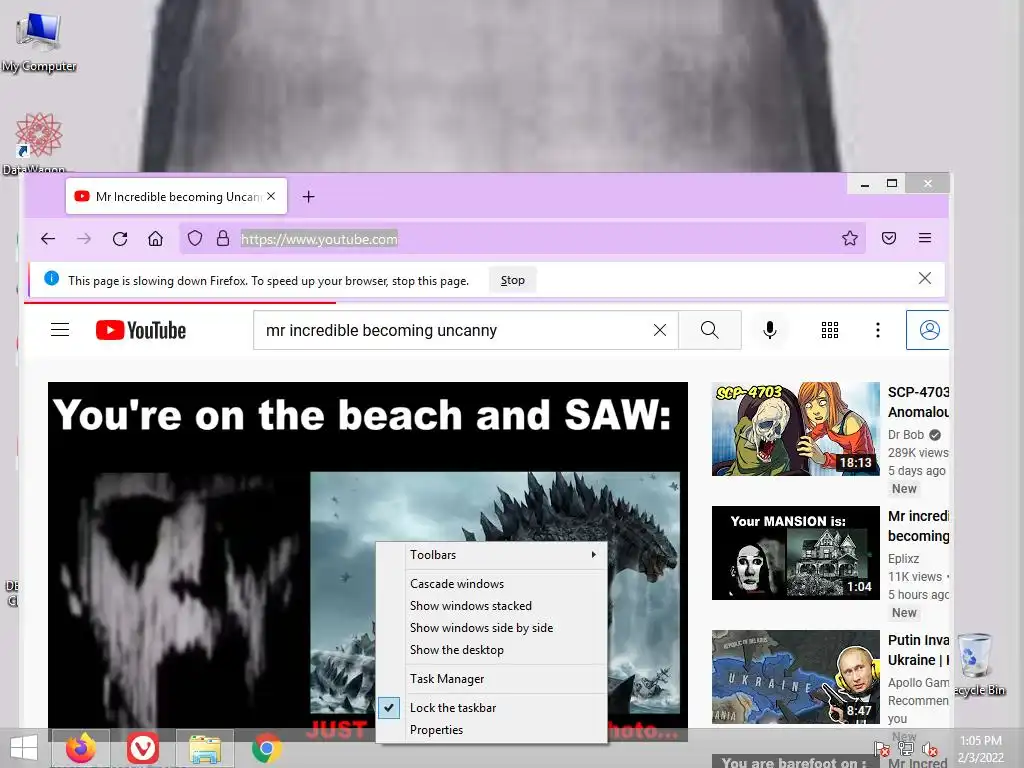Select Show windows side by side
The image size is (1024, 768).
pyautogui.click(x=491, y=628)
